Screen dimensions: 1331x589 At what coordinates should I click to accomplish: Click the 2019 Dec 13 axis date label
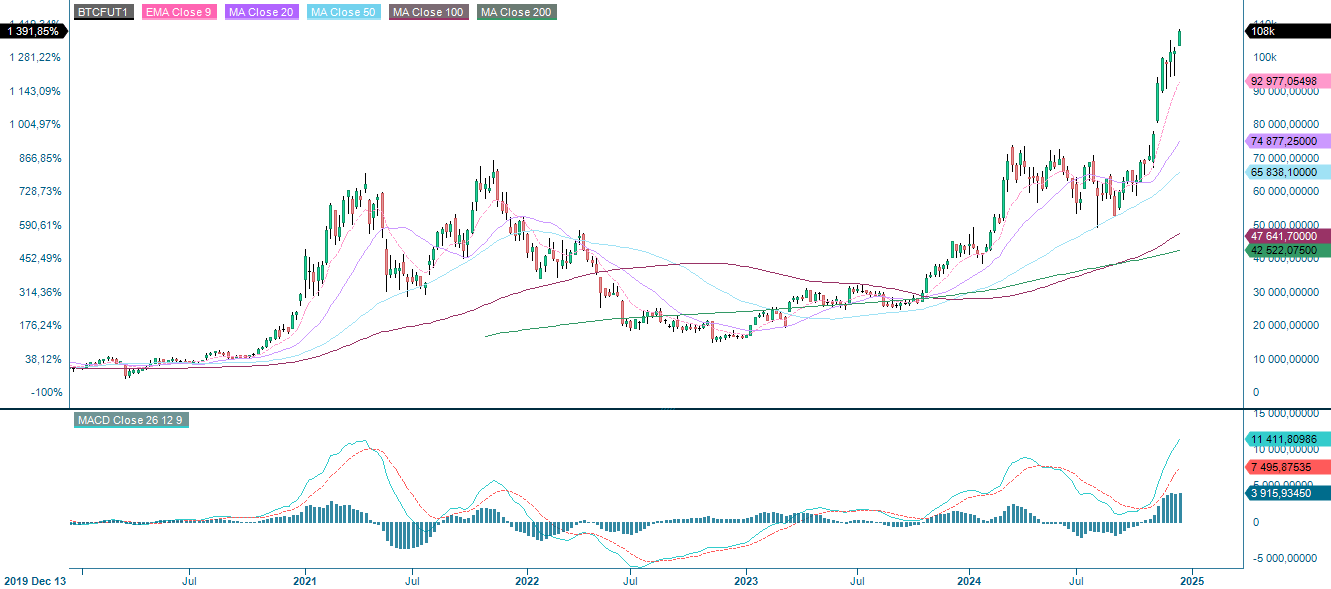coord(37,578)
